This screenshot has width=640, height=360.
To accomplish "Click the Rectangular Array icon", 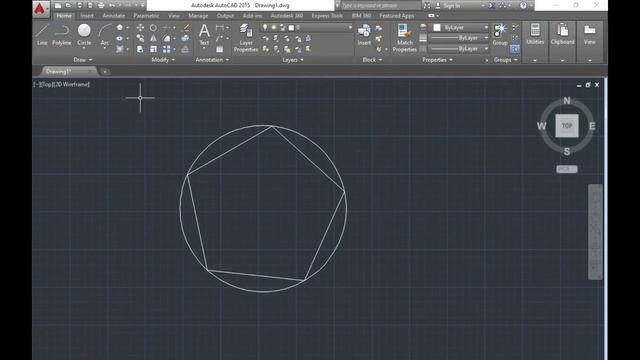I will coord(167,49).
